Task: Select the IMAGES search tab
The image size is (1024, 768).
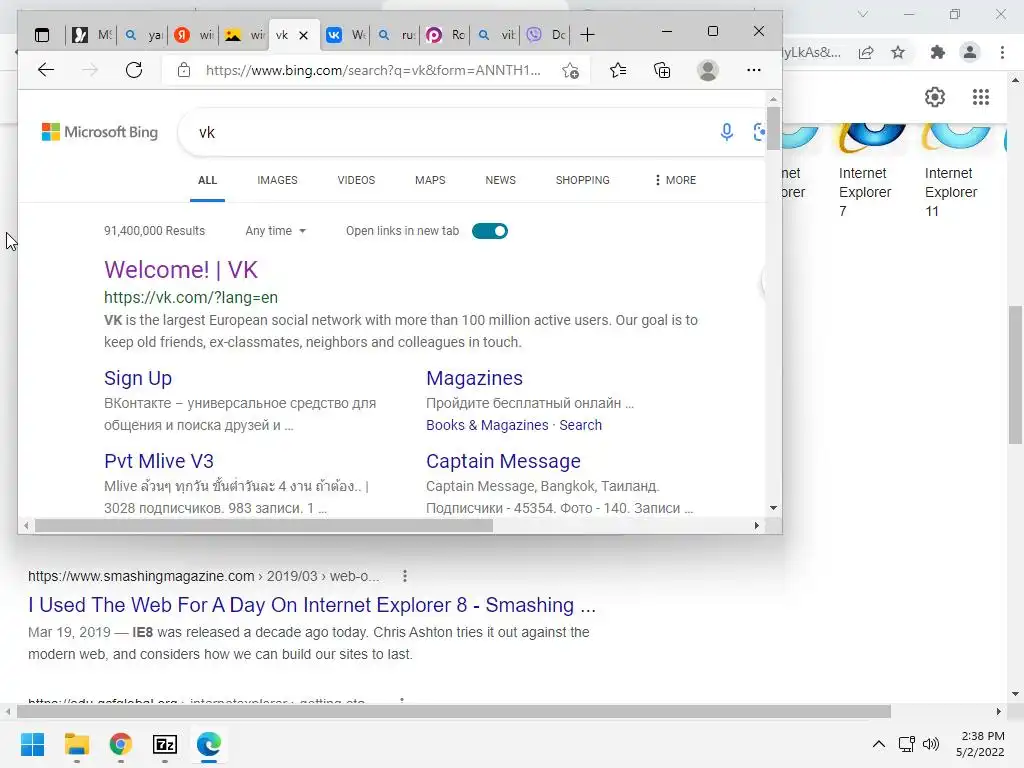Action: (x=277, y=180)
